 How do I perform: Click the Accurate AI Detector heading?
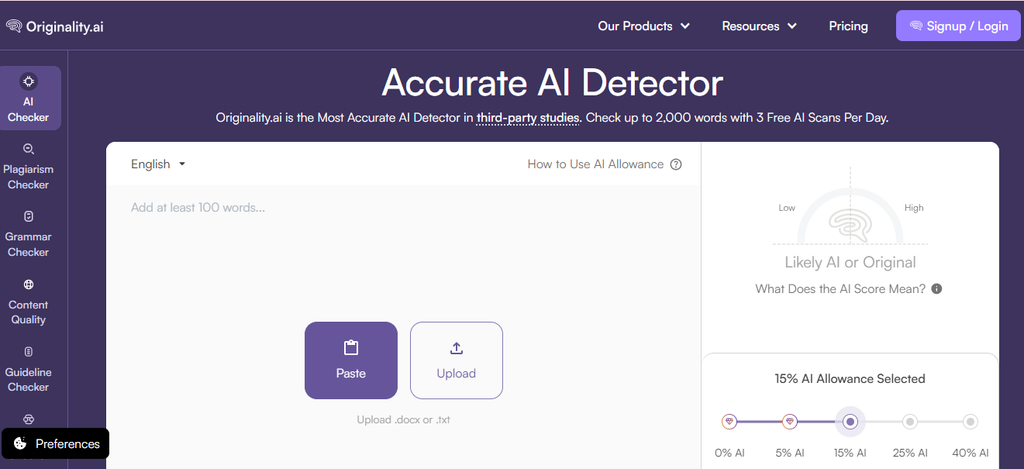click(552, 84)
